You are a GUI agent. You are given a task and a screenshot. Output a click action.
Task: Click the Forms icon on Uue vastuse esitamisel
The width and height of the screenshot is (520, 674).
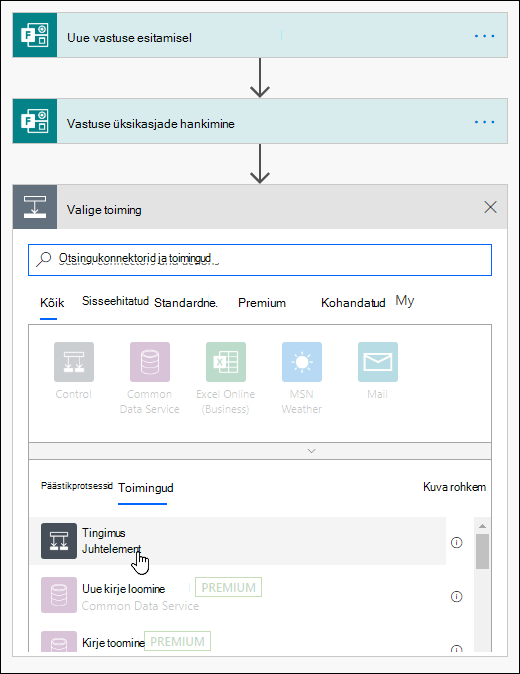tap(35, 35)
